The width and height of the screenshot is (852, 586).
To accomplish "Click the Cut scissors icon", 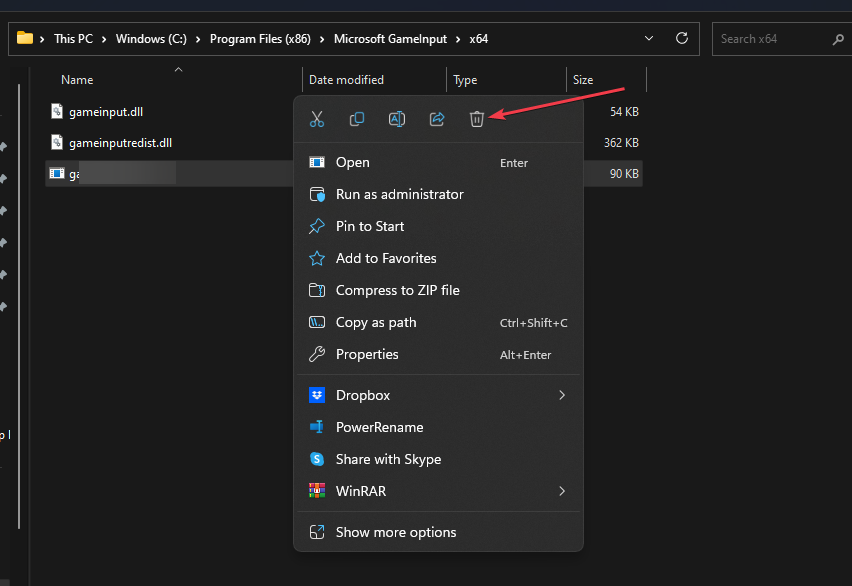I will [317, 119].
